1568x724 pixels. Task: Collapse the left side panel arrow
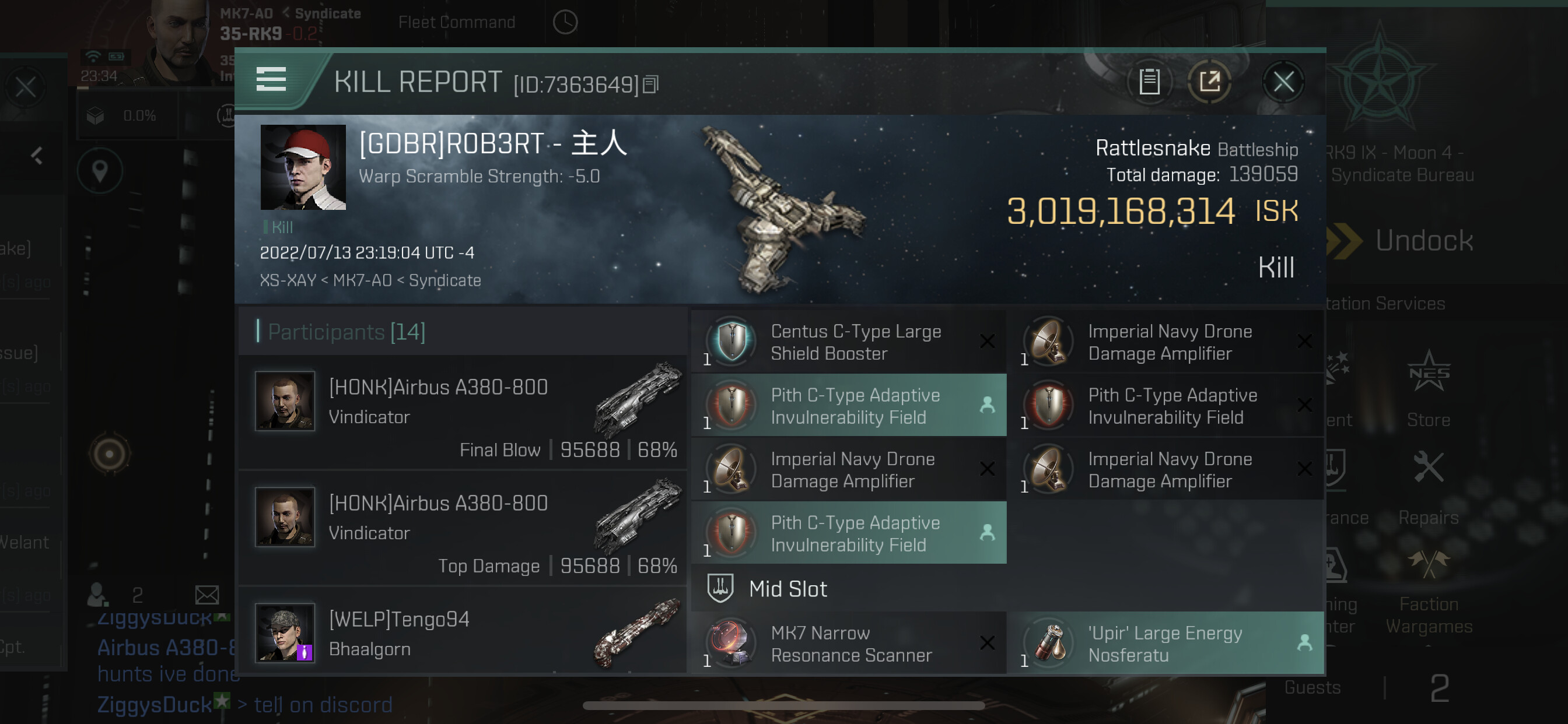click(x=37, y=156)
